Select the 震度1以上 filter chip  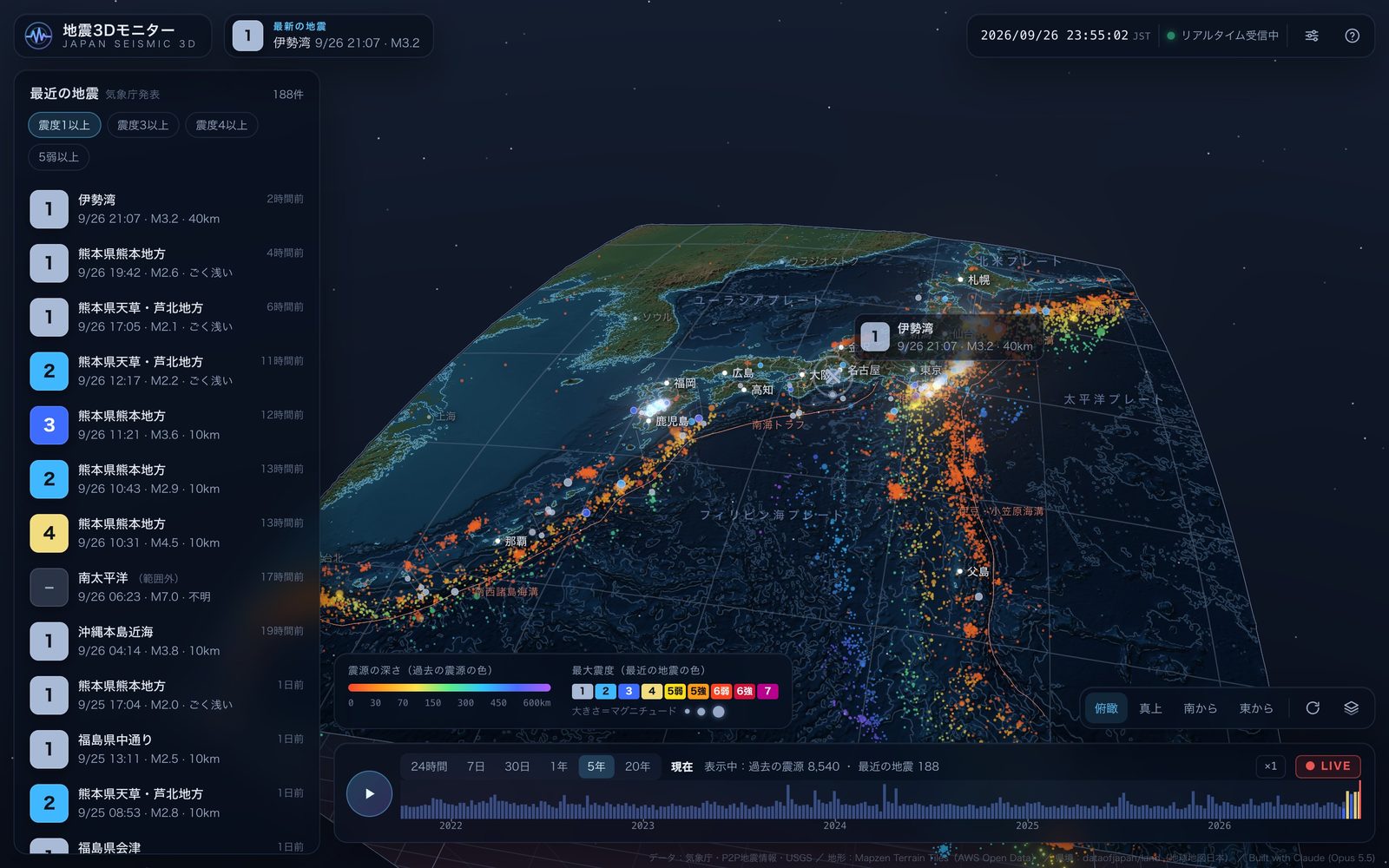tap(64, 125)
